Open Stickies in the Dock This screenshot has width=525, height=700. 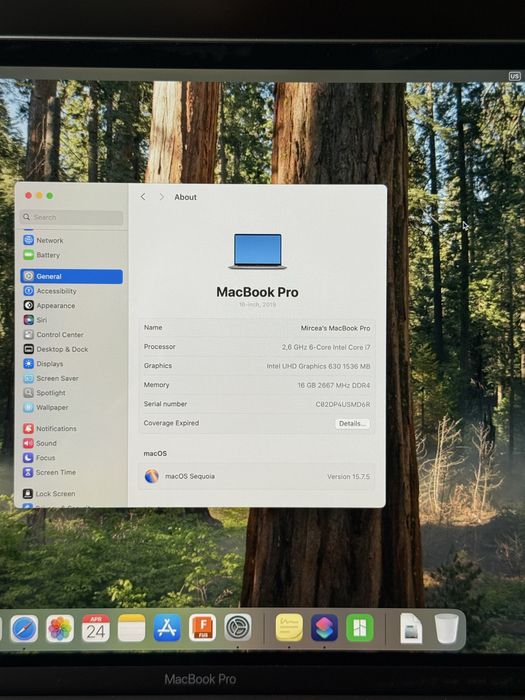pos(289,627)
